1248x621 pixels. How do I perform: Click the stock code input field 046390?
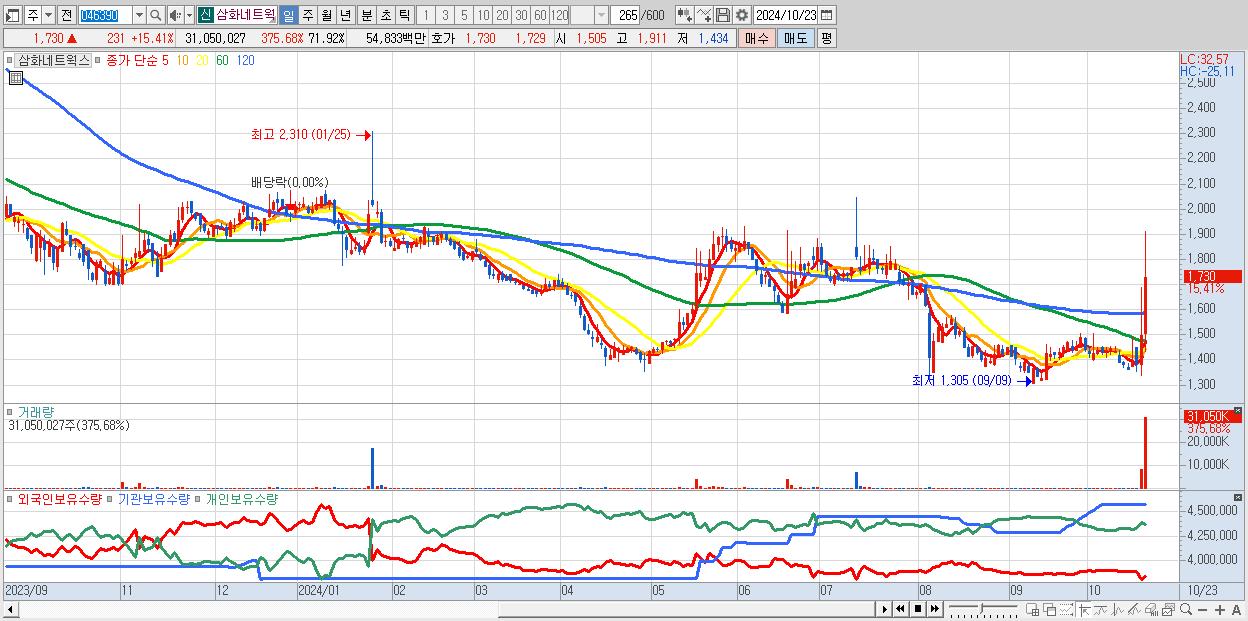(104, 15)
